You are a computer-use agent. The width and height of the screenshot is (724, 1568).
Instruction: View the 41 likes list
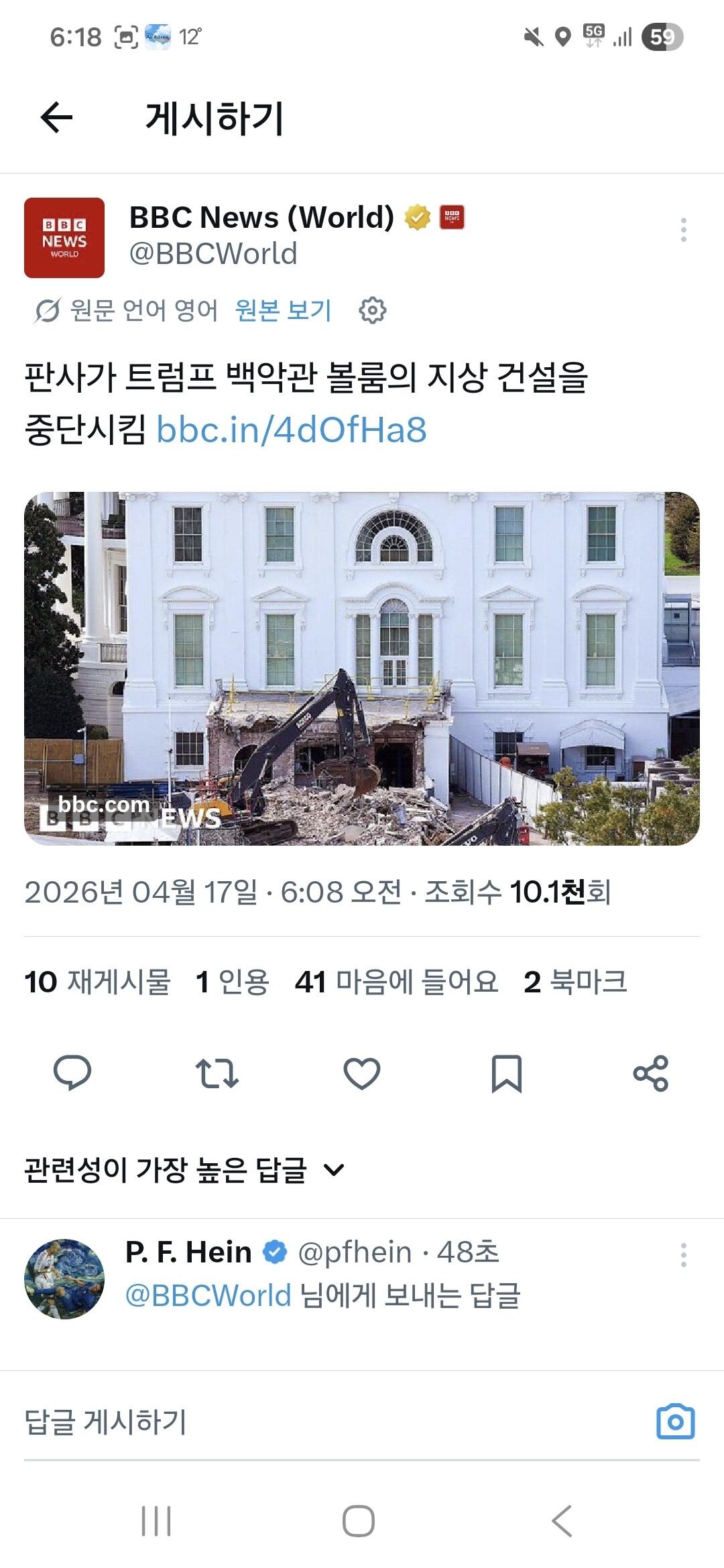(x=397, y=982)
